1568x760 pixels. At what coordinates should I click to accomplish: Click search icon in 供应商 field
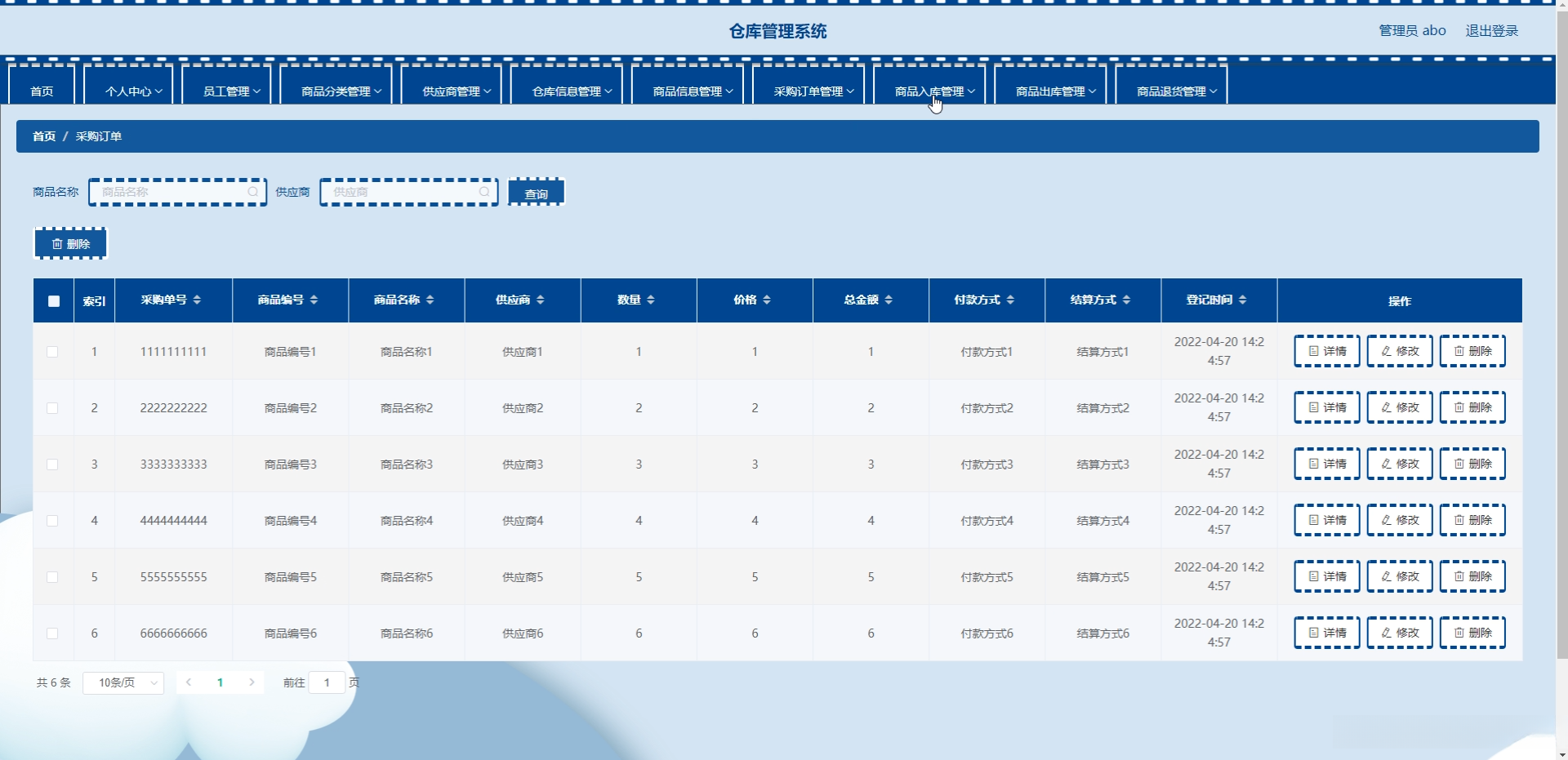[484, 192]
